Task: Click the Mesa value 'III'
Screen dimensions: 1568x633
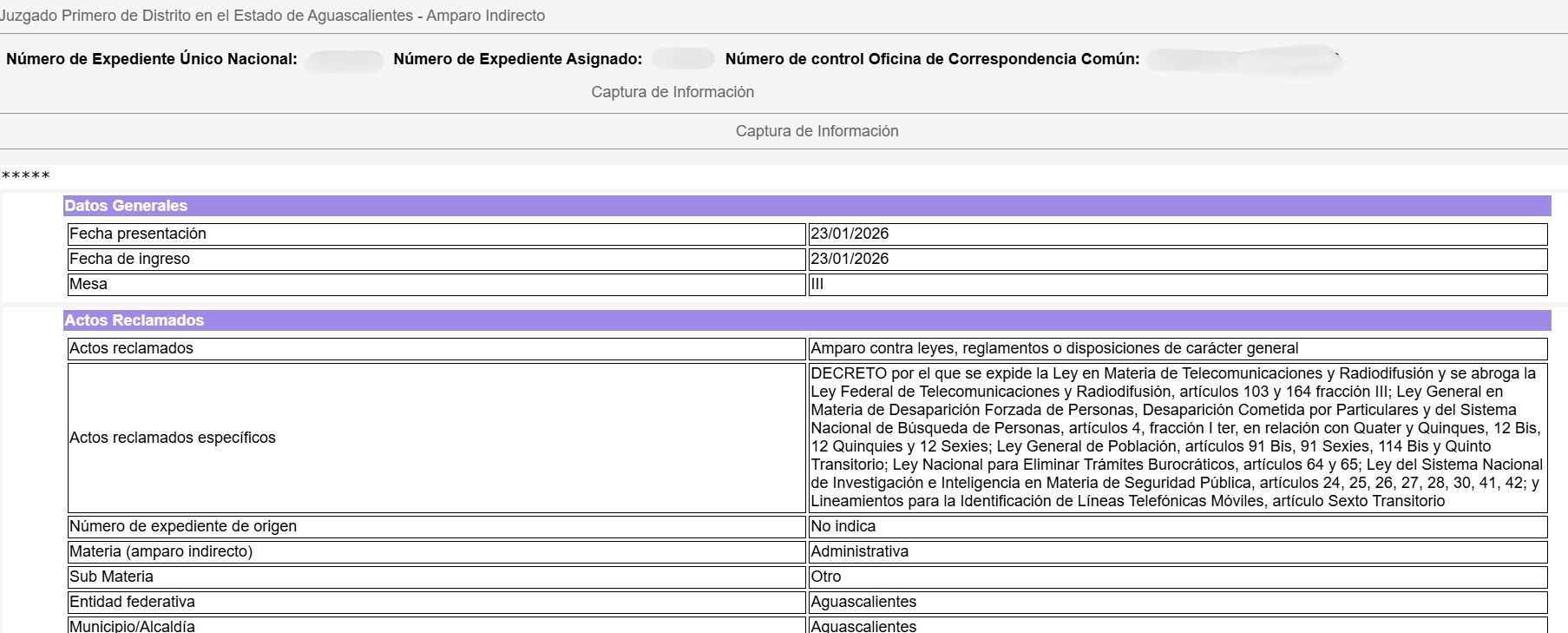Action: [1178, 285]
